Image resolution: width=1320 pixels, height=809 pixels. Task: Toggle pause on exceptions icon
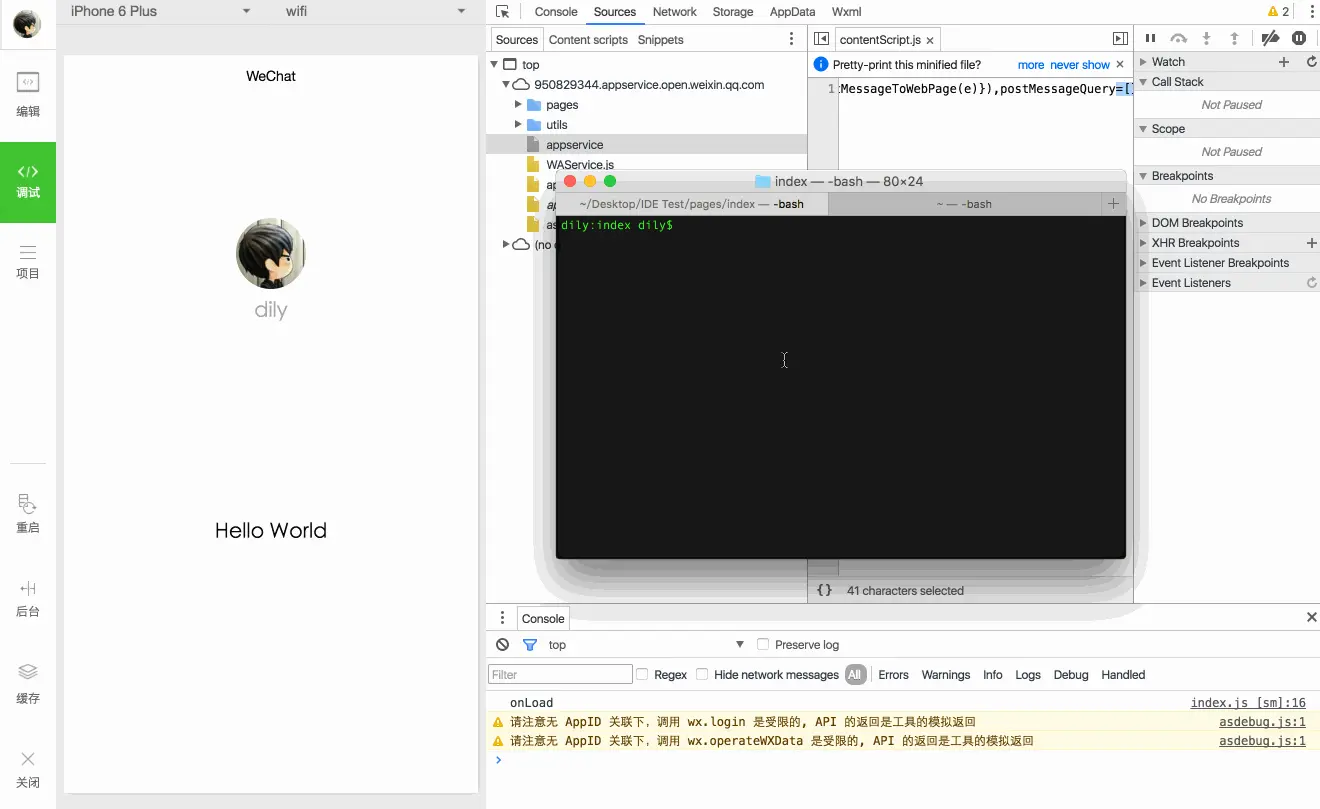point(1299,38)
